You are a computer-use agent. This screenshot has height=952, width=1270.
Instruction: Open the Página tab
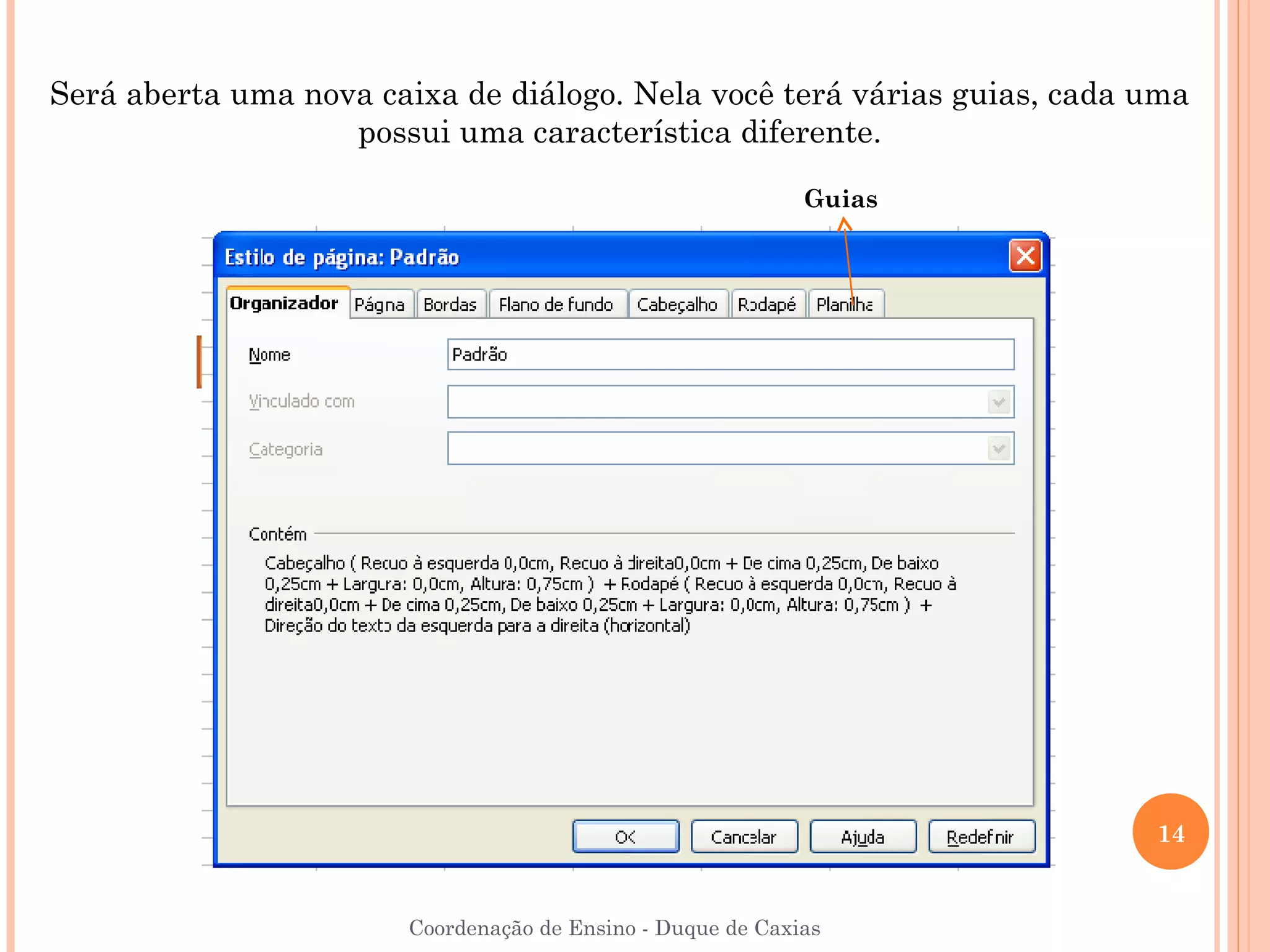click(x=380, y=304)
